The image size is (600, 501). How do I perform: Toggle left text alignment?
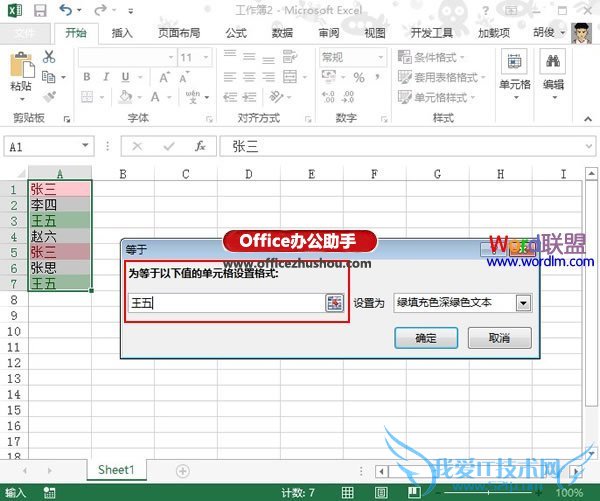click(x=230, y=77)
